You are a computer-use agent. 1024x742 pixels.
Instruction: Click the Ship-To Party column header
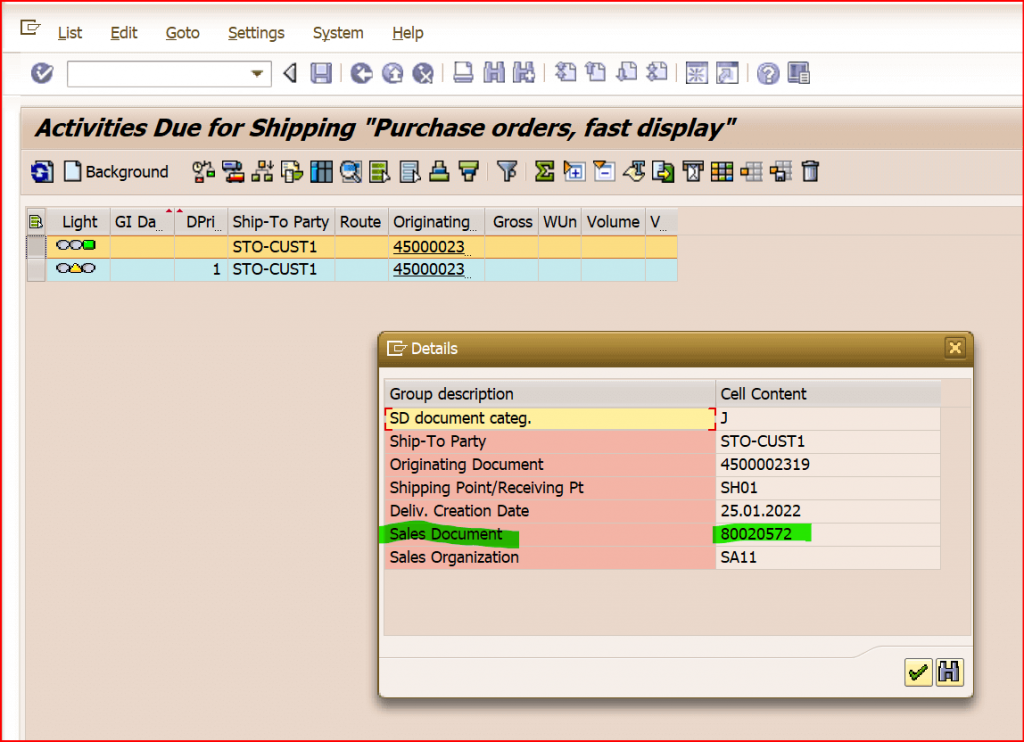click(x=281, y=222)
